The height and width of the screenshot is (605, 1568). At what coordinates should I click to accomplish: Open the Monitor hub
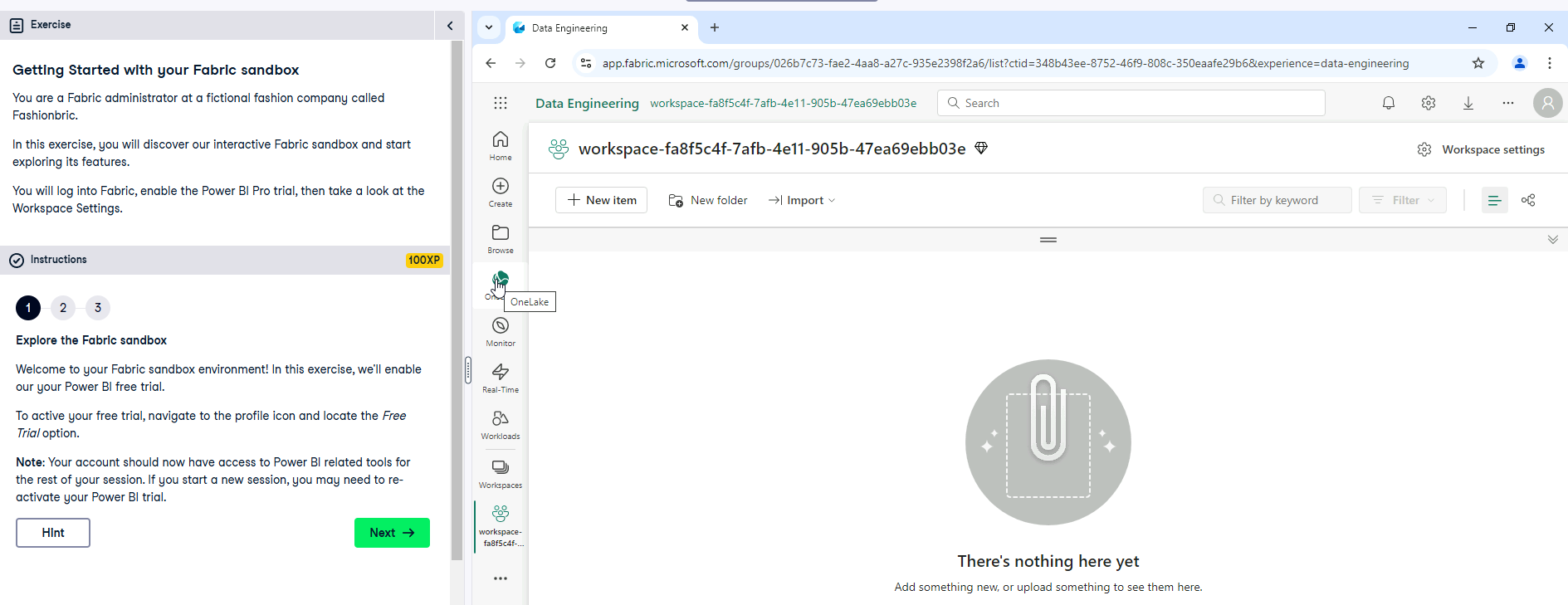[501, 331]
